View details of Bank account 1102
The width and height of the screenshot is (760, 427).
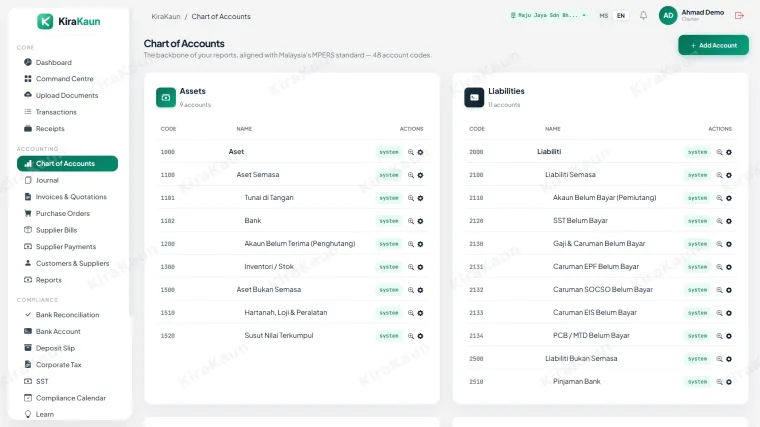[x=411, y=221]
